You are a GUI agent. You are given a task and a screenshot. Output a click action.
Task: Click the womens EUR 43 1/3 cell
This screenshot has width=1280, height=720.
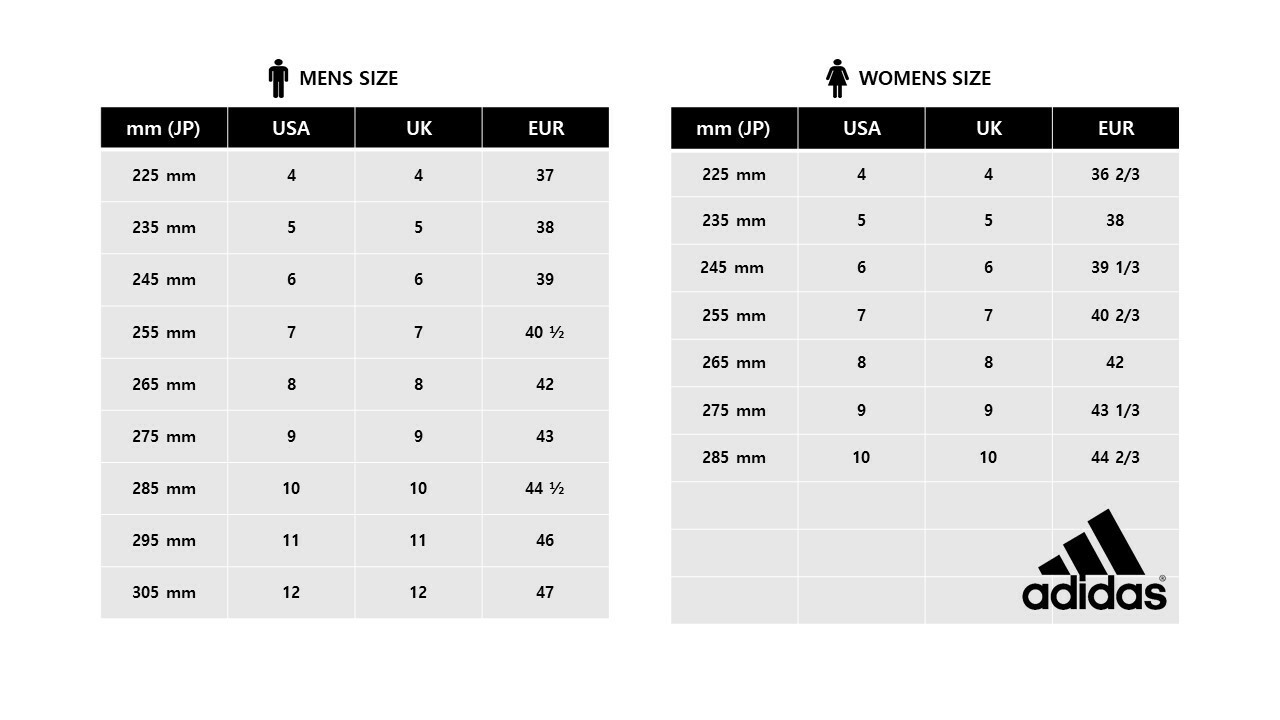click(1115, 410)
